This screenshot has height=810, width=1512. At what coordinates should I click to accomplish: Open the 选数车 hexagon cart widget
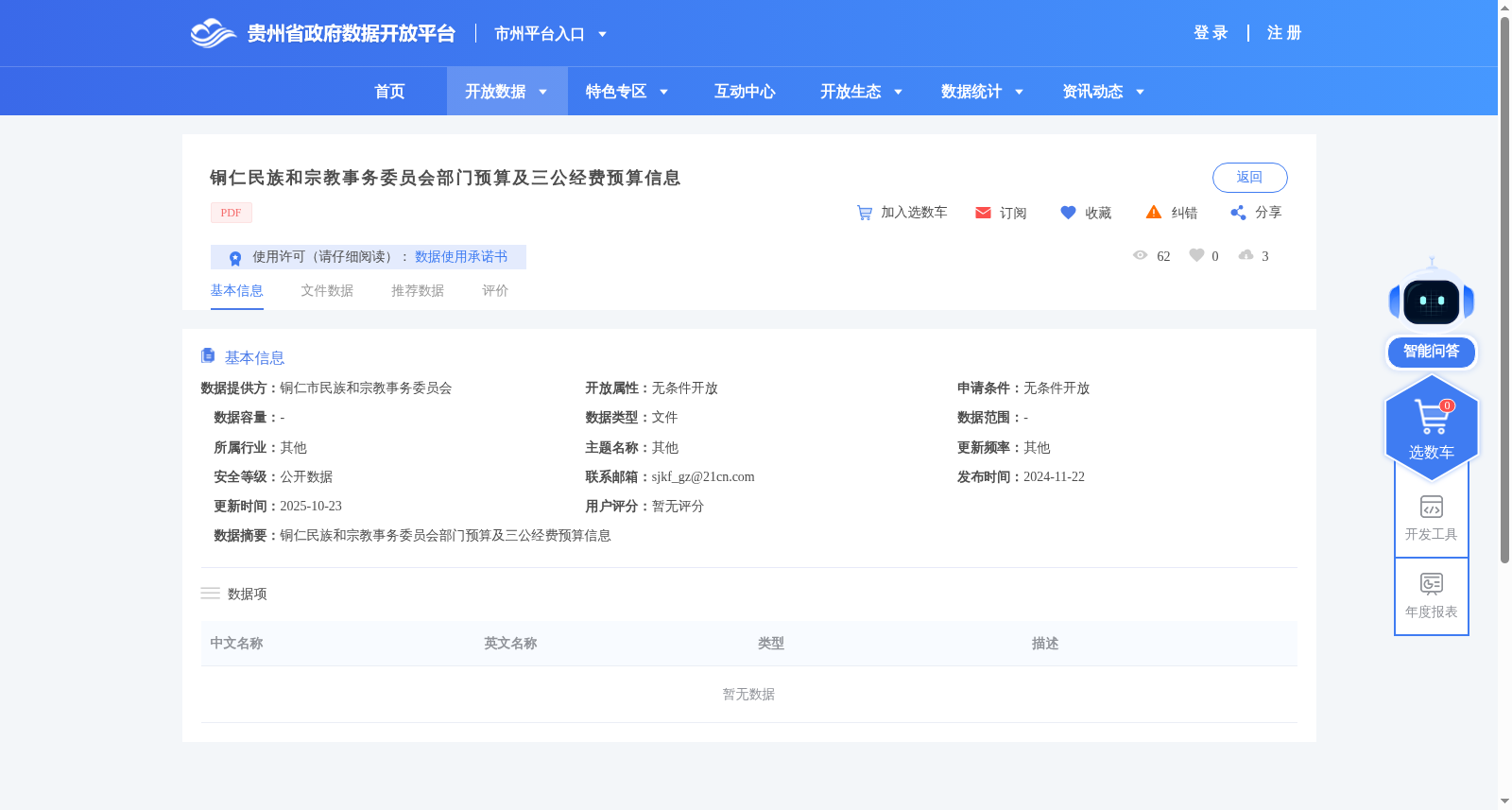pos(1432,427)
